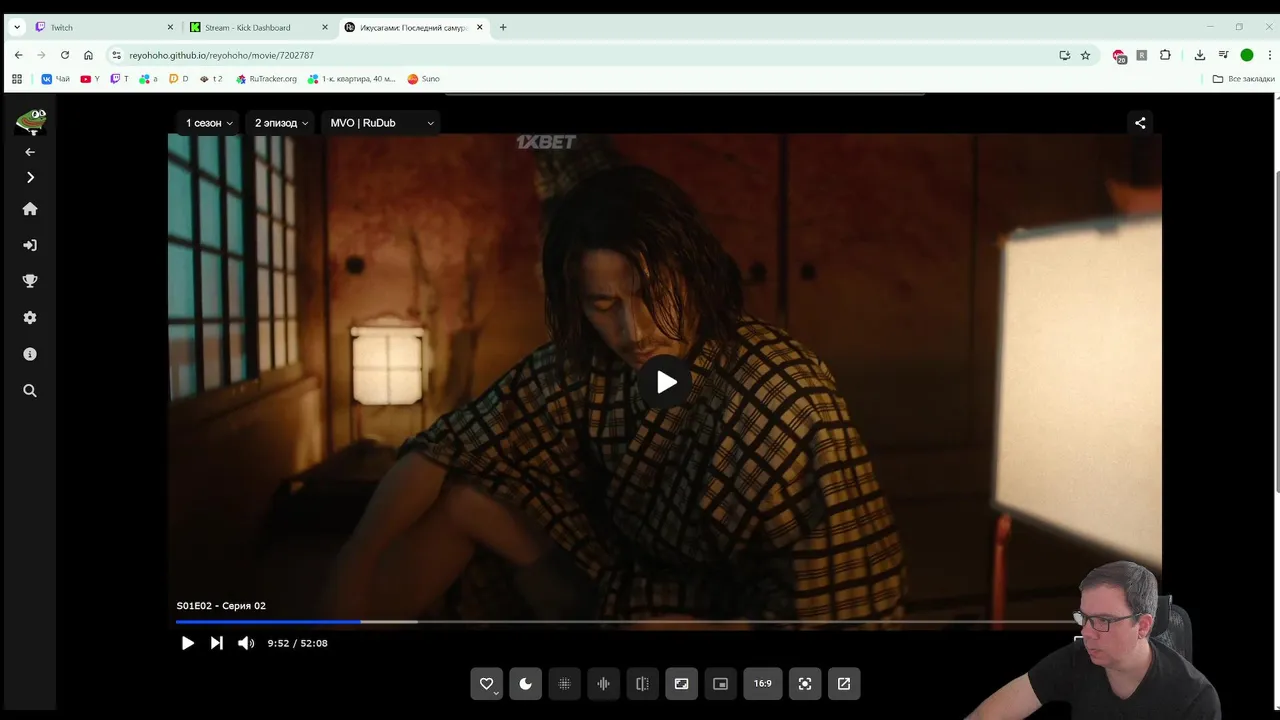Go back with sidebar left arrow
This screenshot has height=720, width=1280.
(30, 152)
